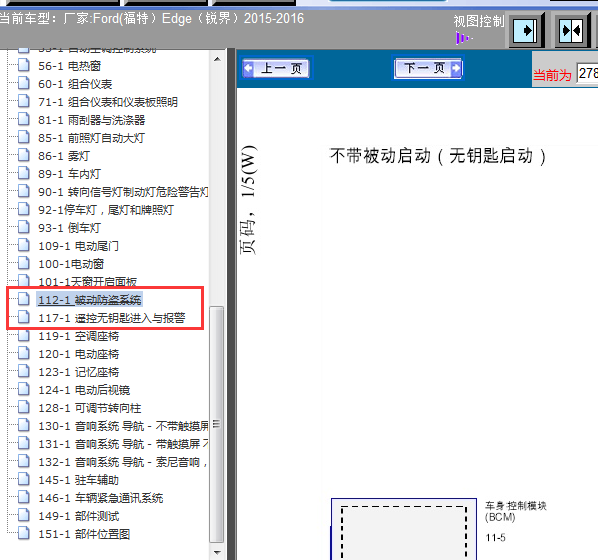This screenshot has width=598, height=560.
Task: Select 145-1 驻车辅助 entry
Action: point(79,480)
